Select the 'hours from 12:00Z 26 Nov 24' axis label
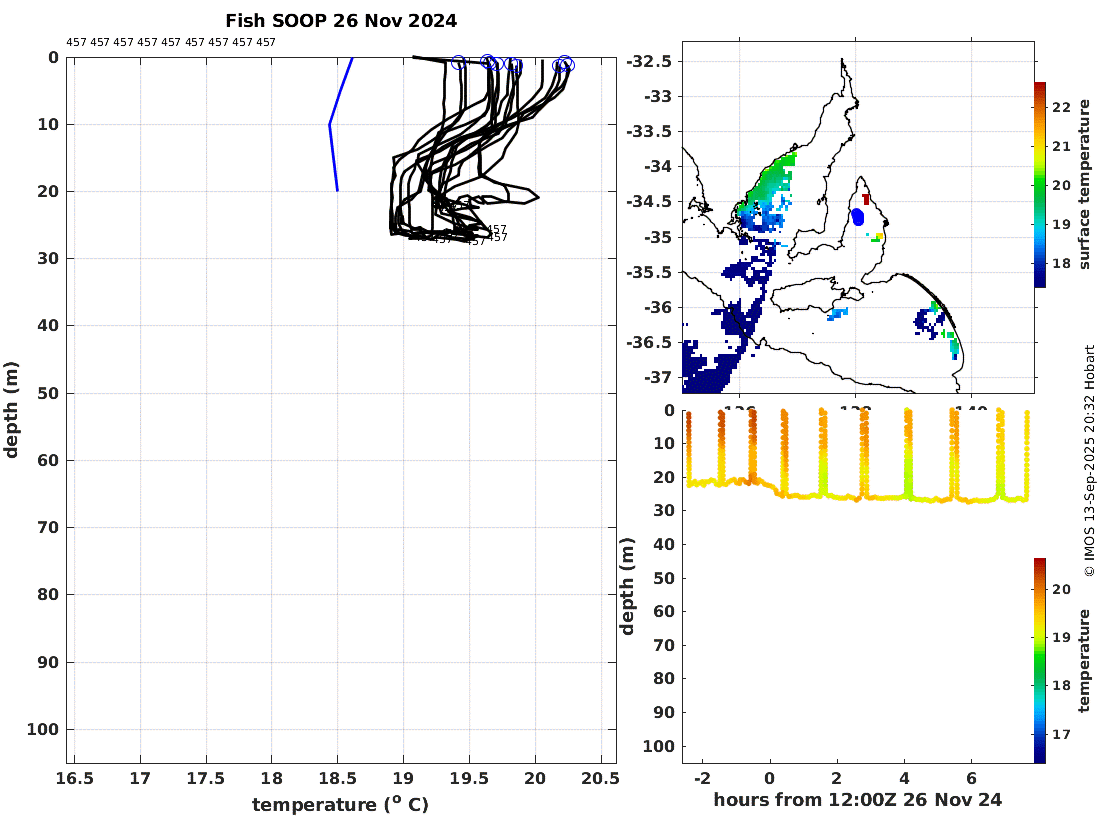 tap(857, 800)
